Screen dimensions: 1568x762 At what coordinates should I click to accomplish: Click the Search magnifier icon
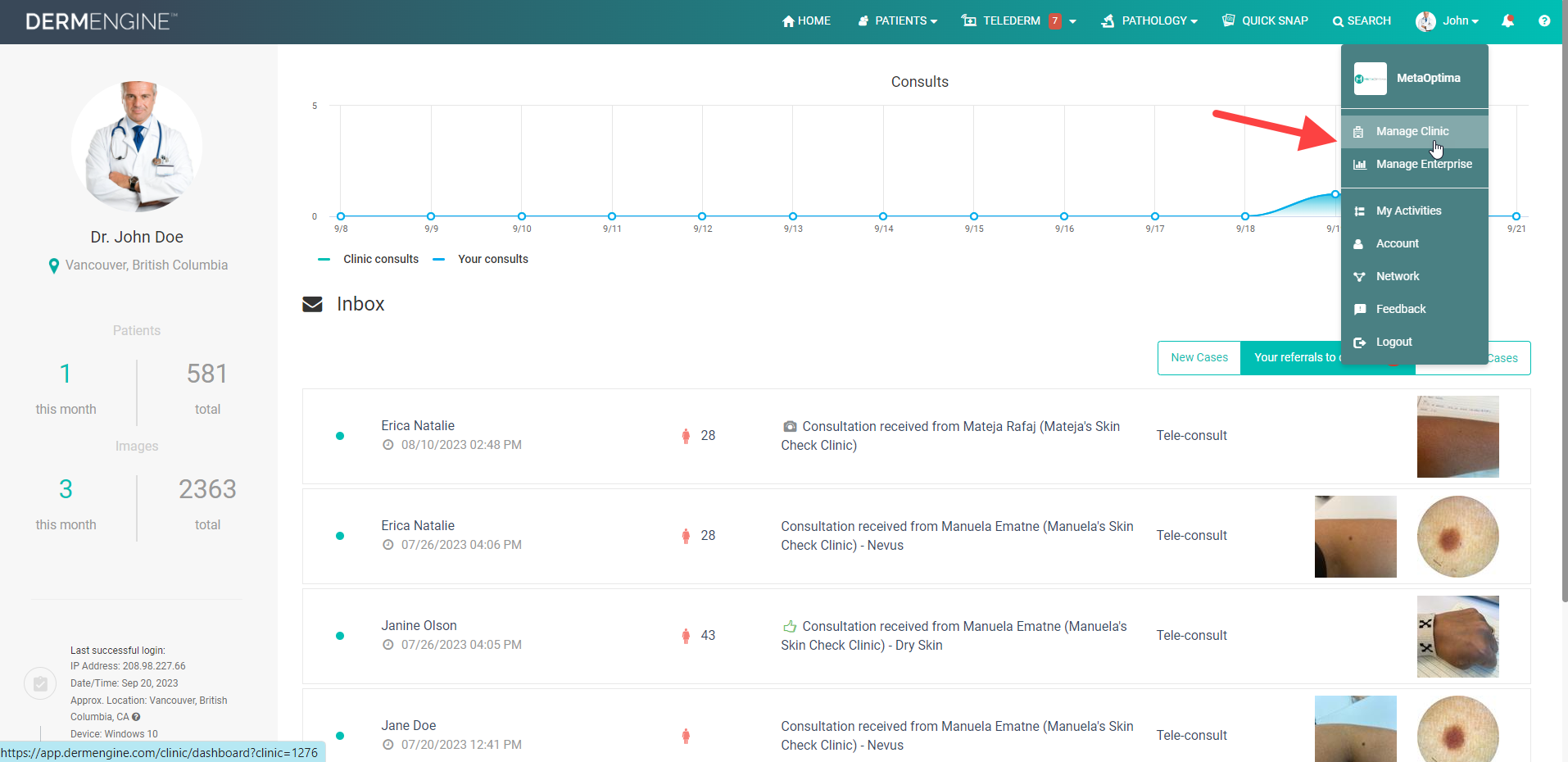(1338, 21)
